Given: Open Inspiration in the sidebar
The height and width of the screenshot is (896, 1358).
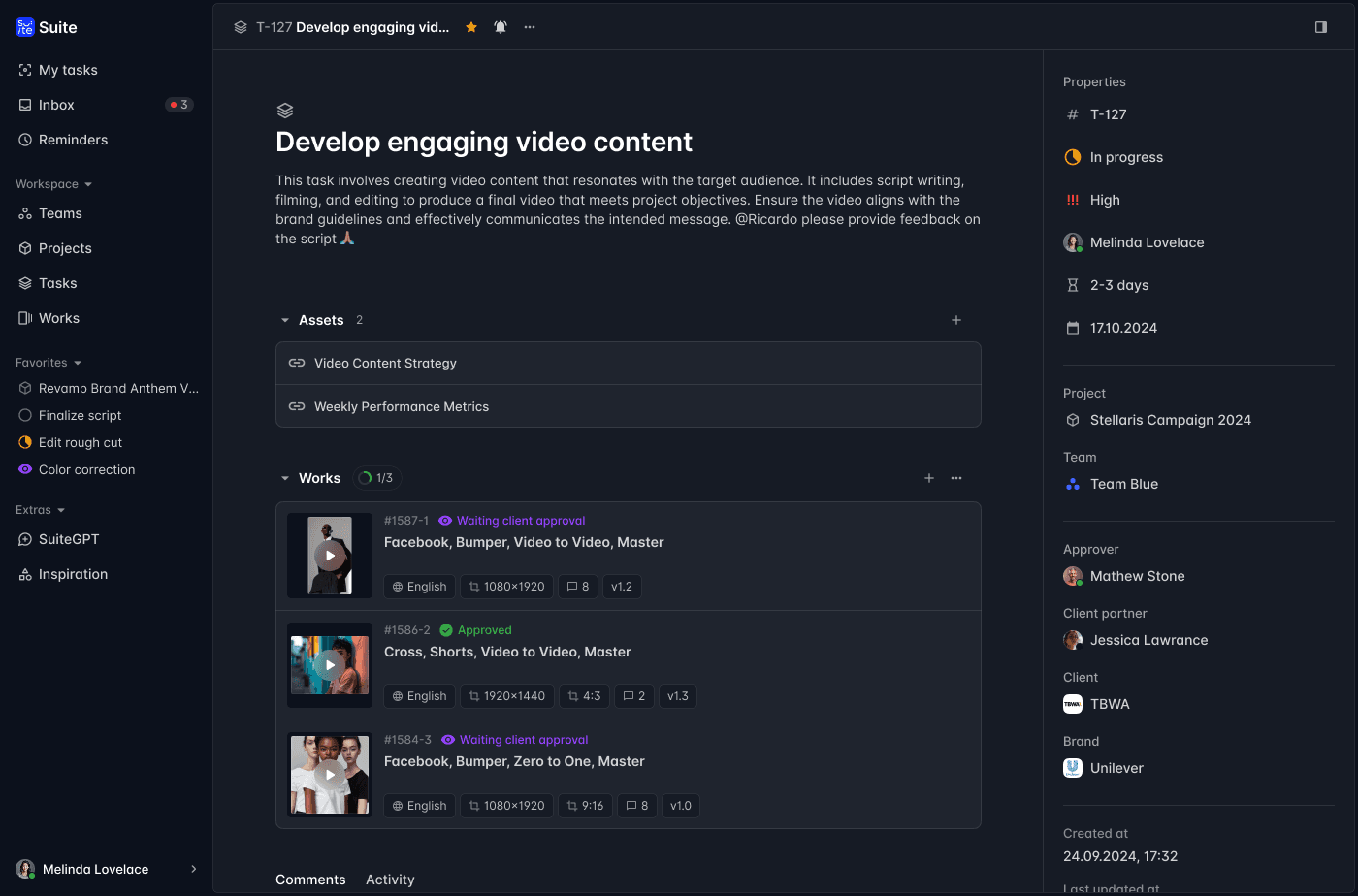Looking at the screenshot, I should pos(73,574).
